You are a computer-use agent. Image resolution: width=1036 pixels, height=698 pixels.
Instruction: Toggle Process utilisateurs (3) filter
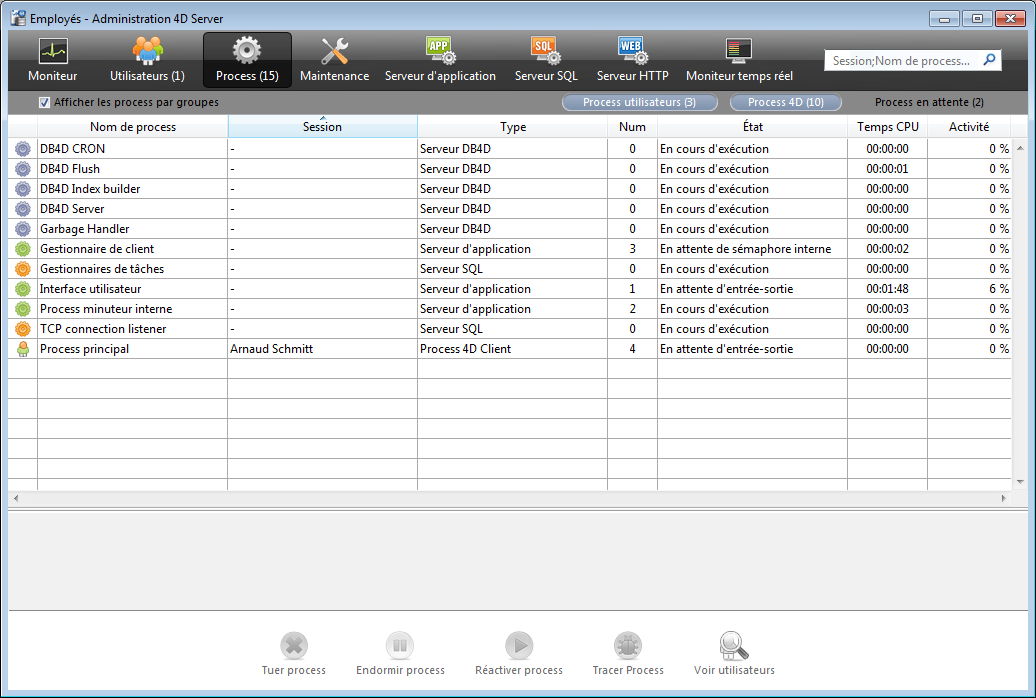click(639, 102)
